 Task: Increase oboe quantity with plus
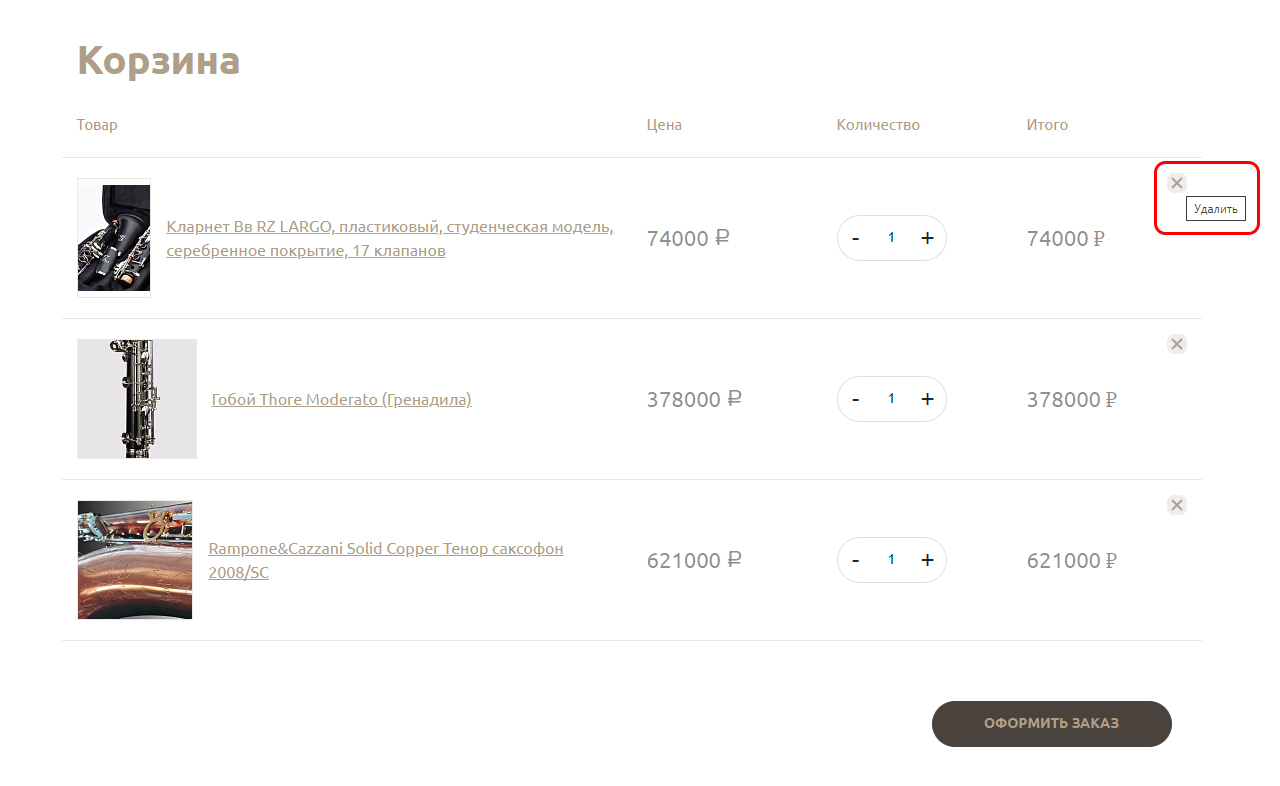pyautogui.click(x=927, y=399)
